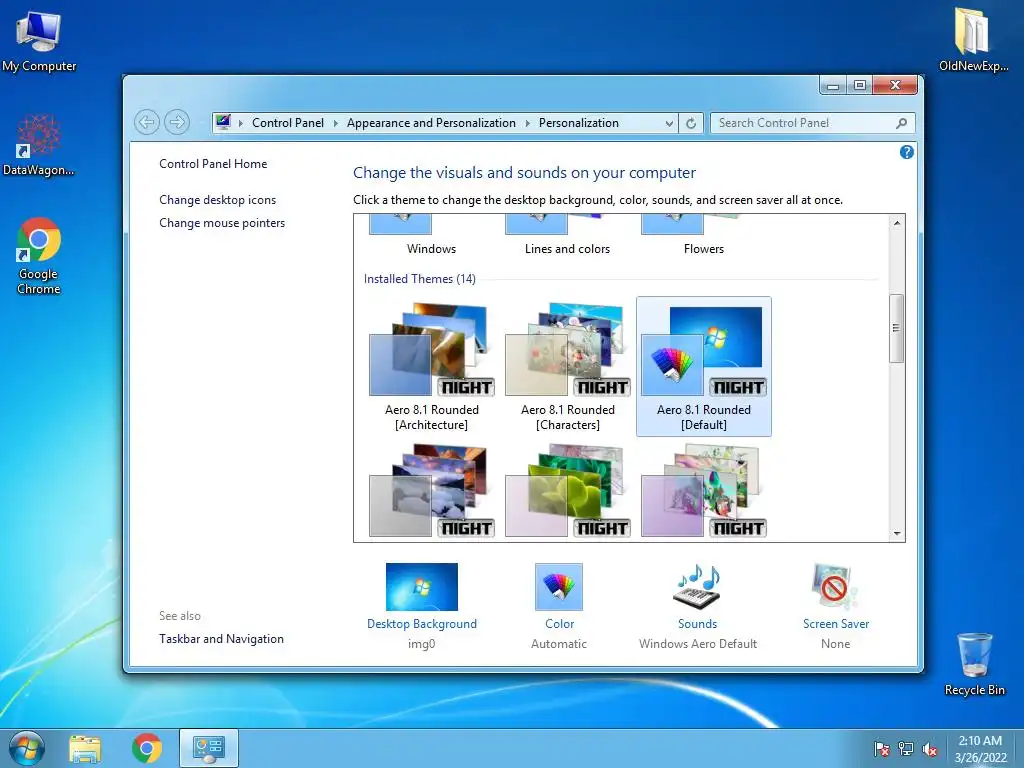Open the OldNewExp folder on desktop
This screenshot has height=768, width=1024.
973,39
